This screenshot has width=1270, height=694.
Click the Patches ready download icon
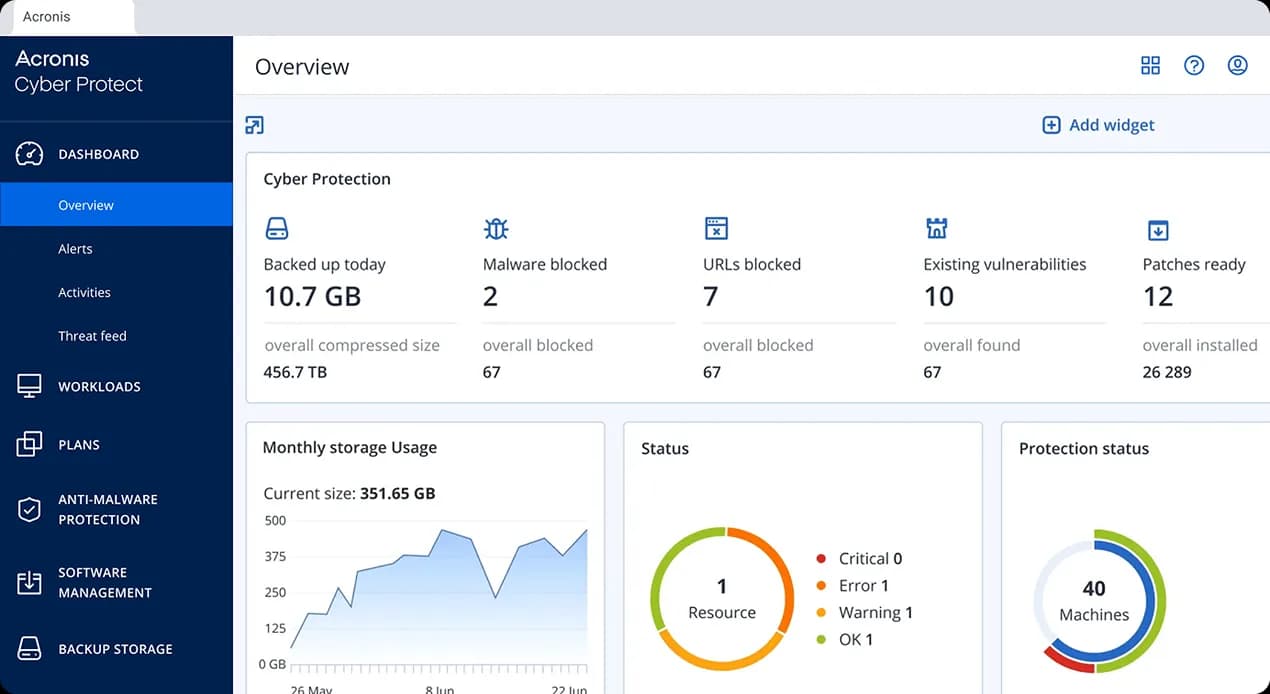point(1157,228)
